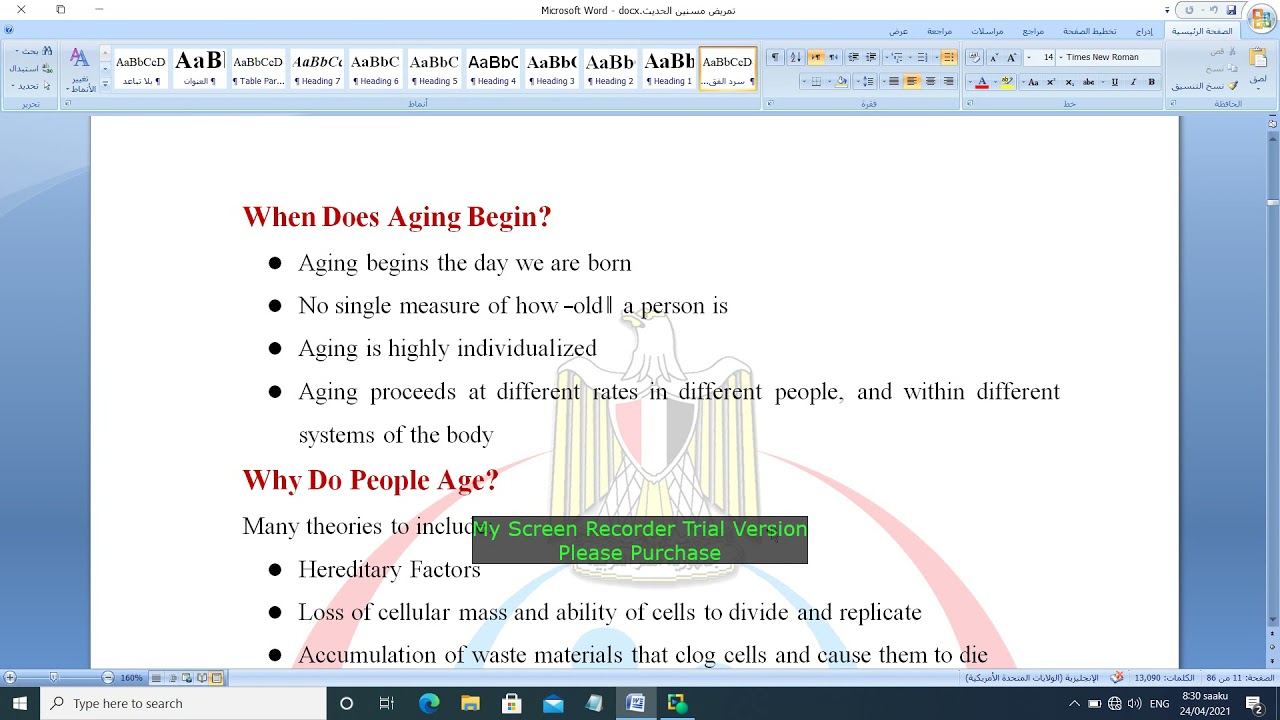
Task: Apply the Heading 1 style
Action: [x=670, y=68]
